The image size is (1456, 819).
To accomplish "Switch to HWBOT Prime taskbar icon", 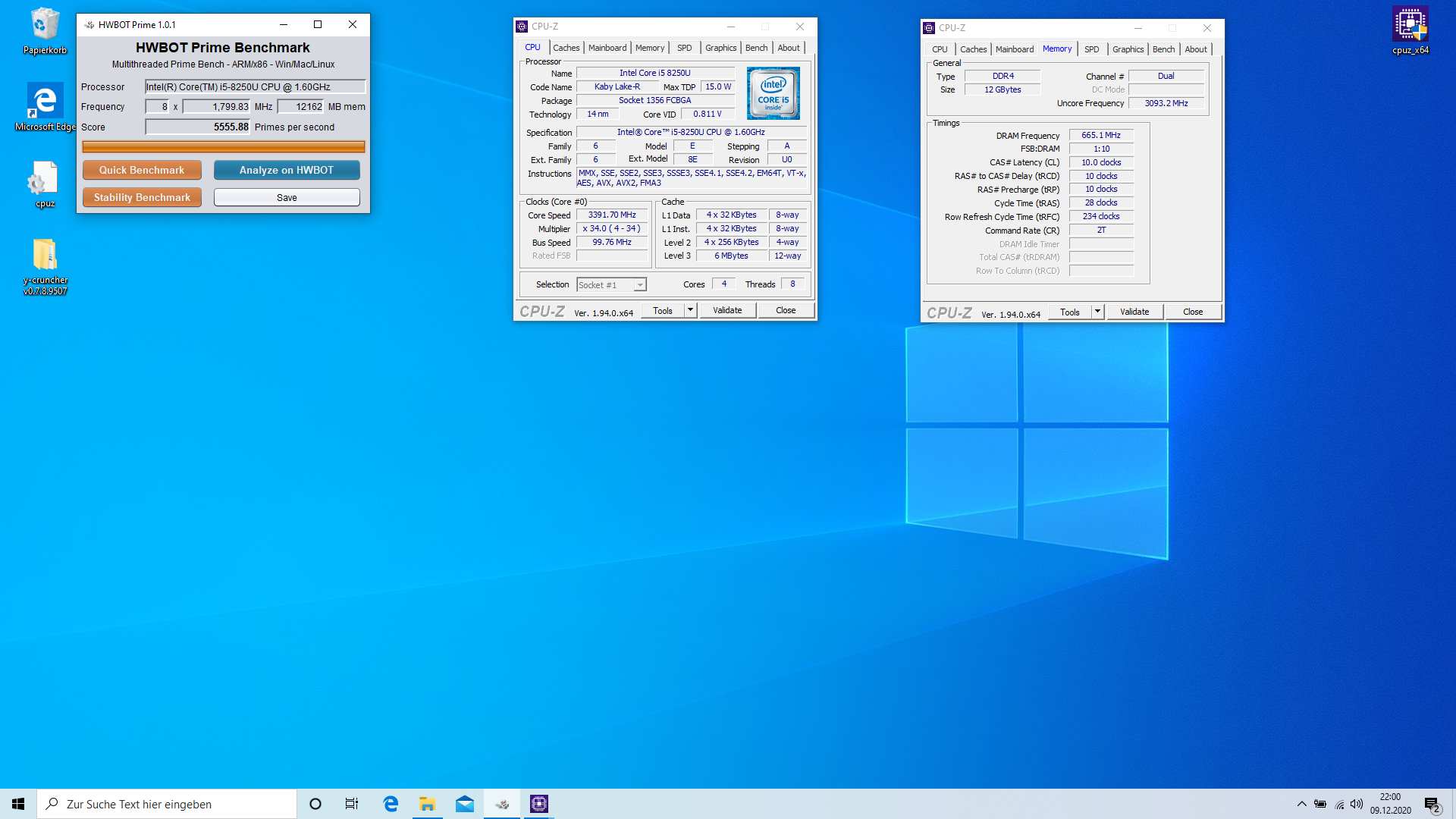I will coord(502,804).
